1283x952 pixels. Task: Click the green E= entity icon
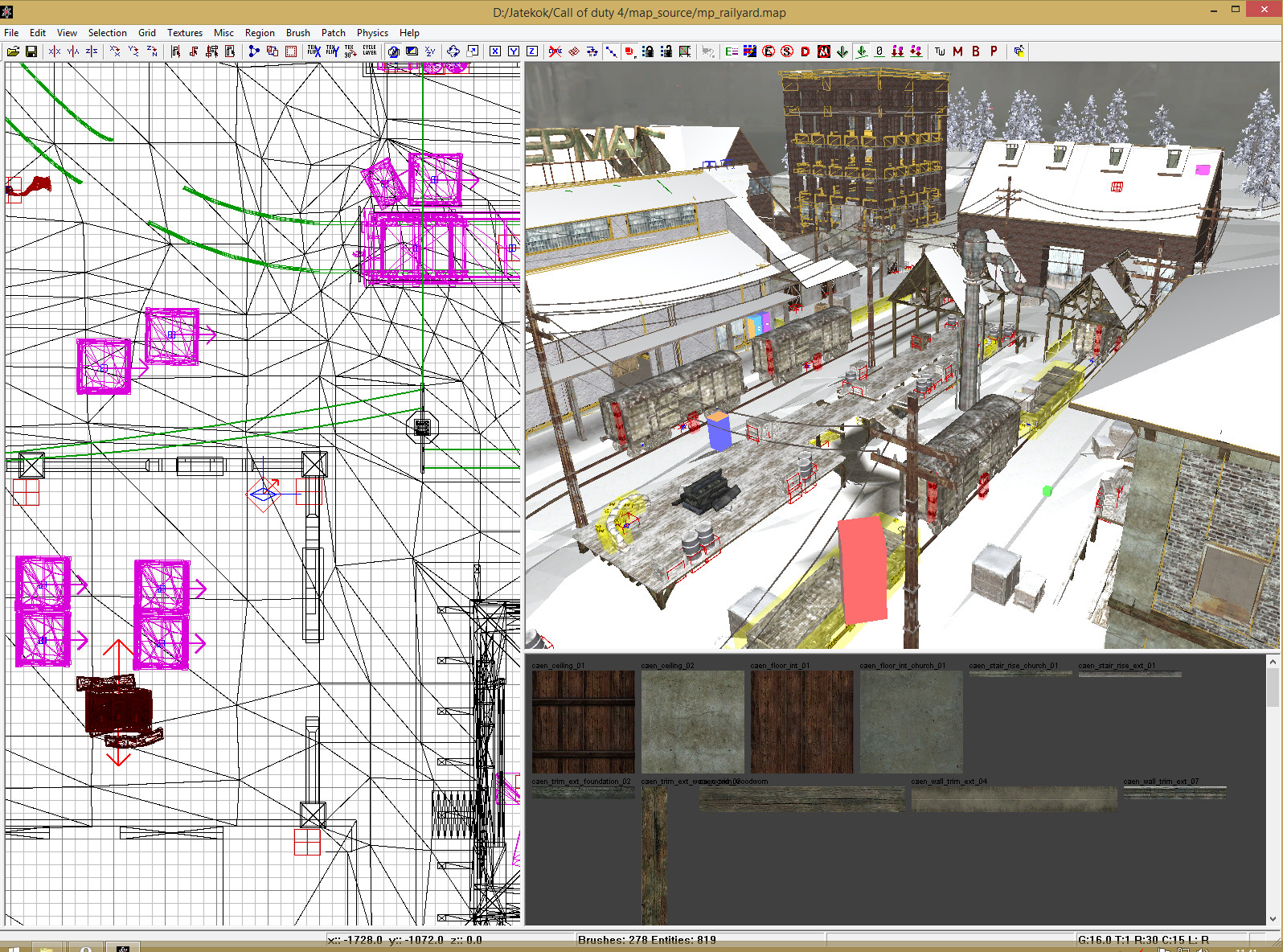[732, 51]
